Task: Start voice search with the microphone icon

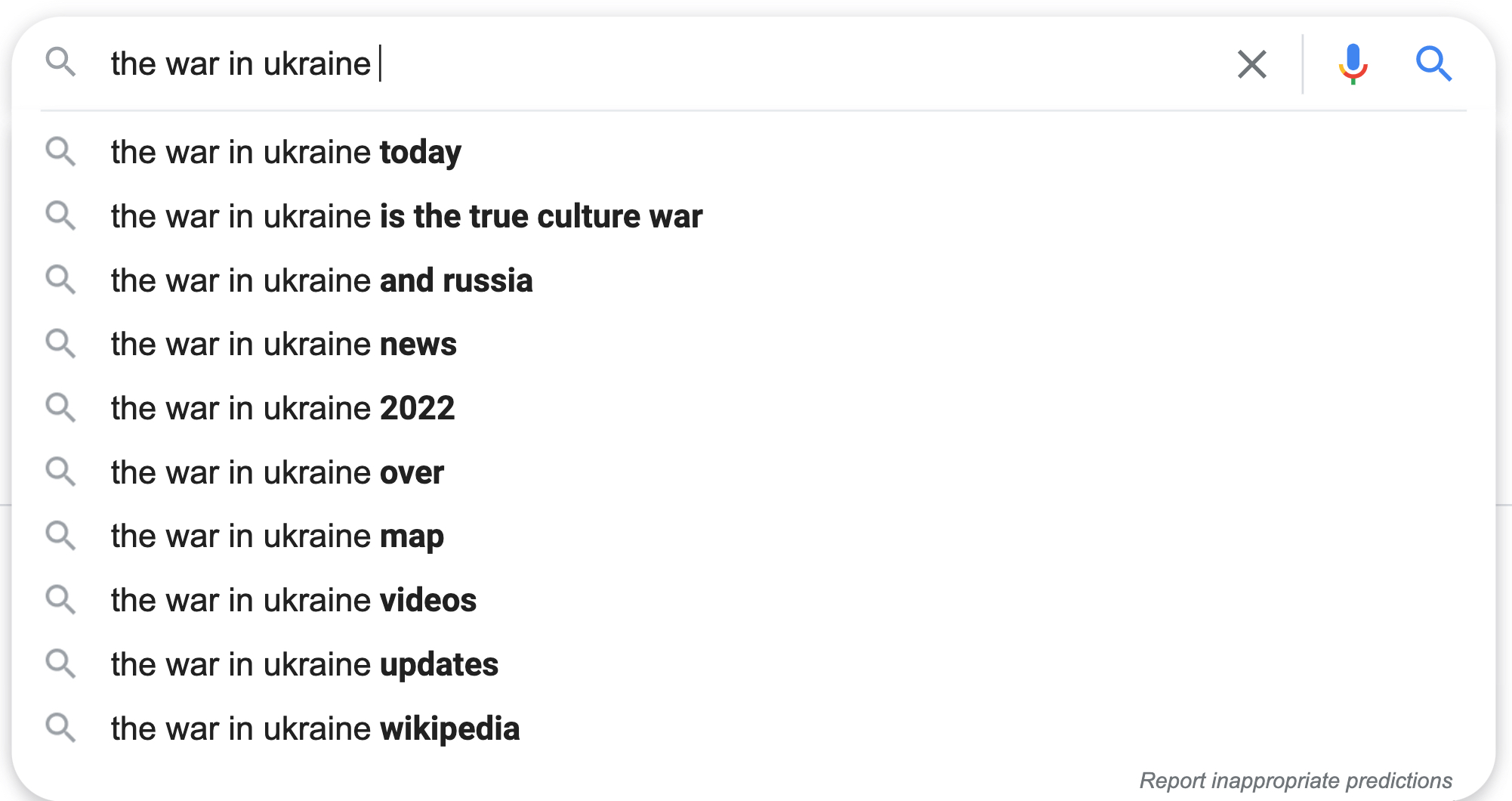Action: tap(1353, 64)
